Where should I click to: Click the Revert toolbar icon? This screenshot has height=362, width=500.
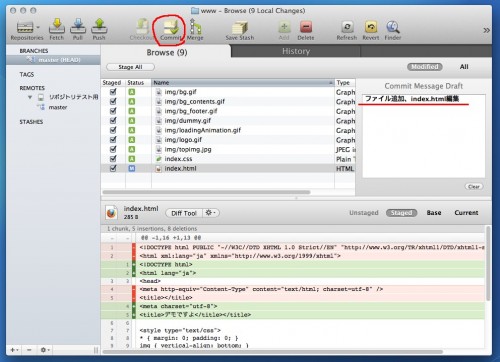pos(371,27)
